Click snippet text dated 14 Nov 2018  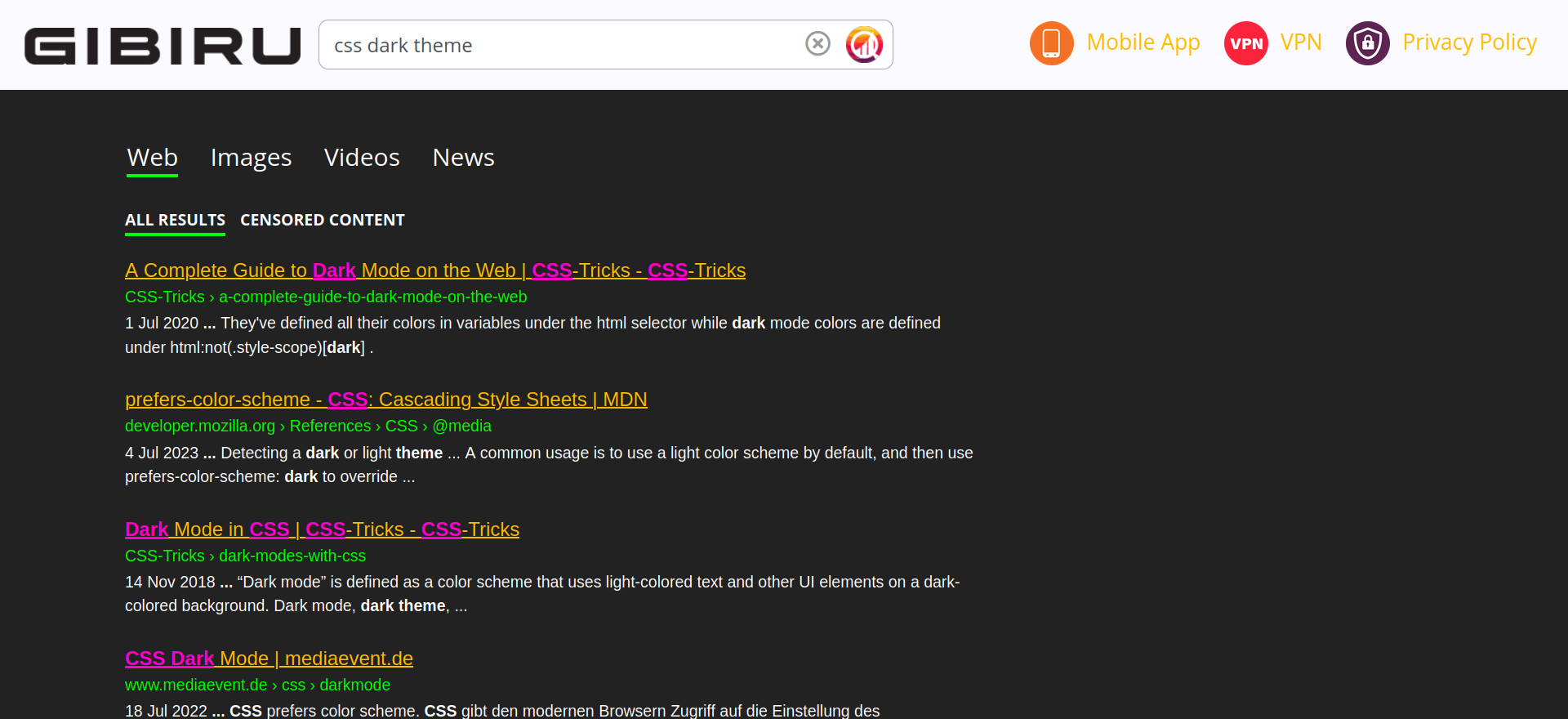pyautogui.click(x=542, y=594)
